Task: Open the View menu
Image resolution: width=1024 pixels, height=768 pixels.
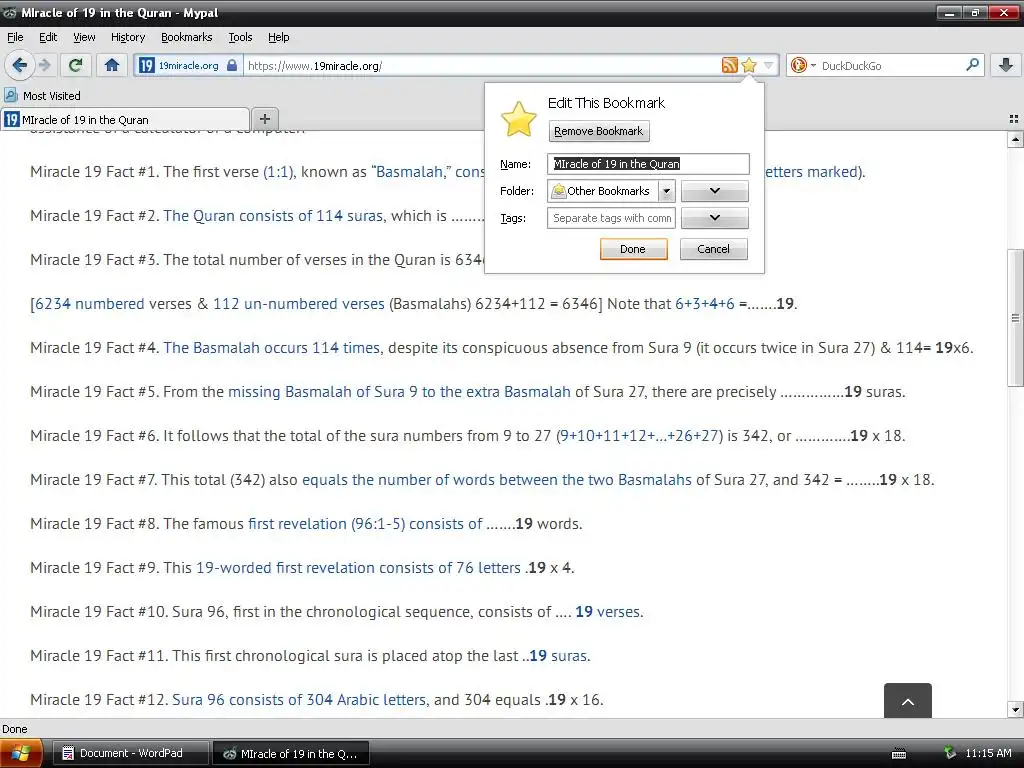Action: (84, 37)
